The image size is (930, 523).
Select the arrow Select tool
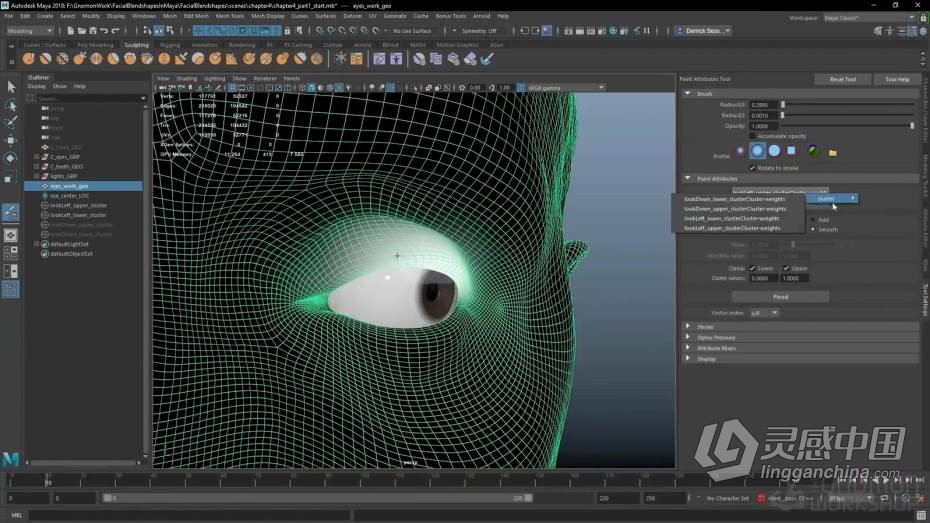[11, 87]
